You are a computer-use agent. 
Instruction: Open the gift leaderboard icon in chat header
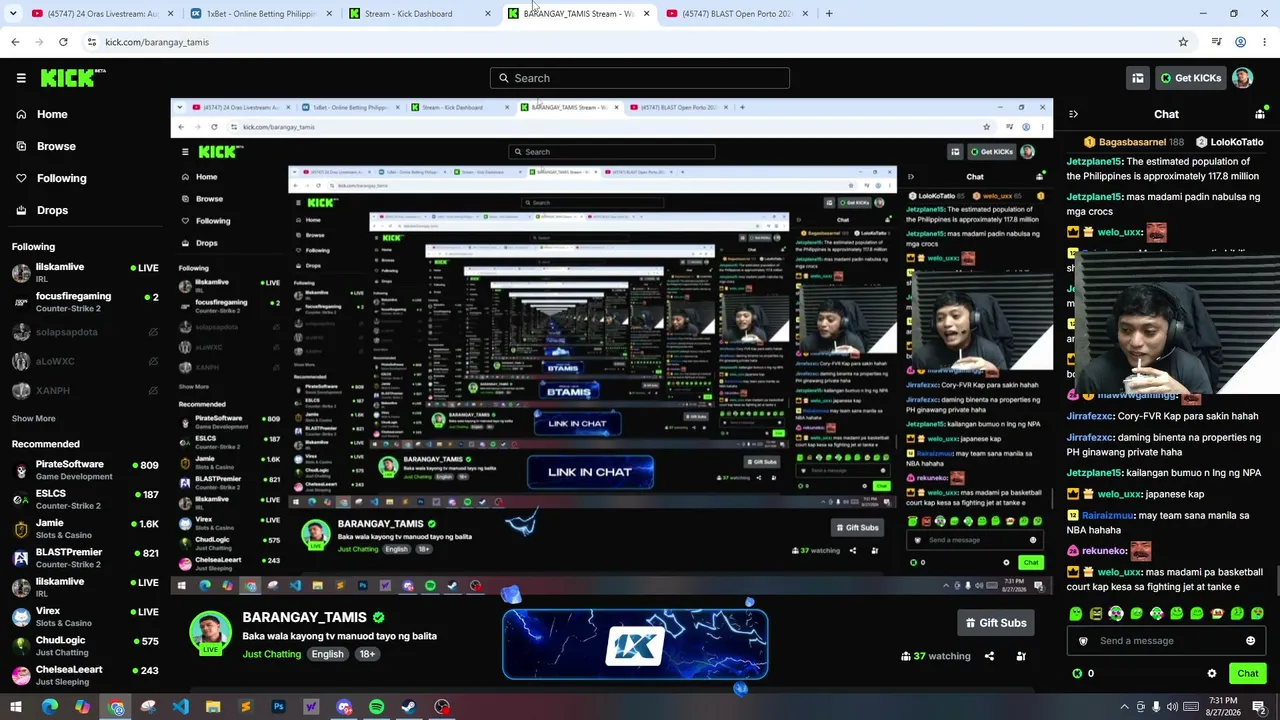click(1260, 114)
